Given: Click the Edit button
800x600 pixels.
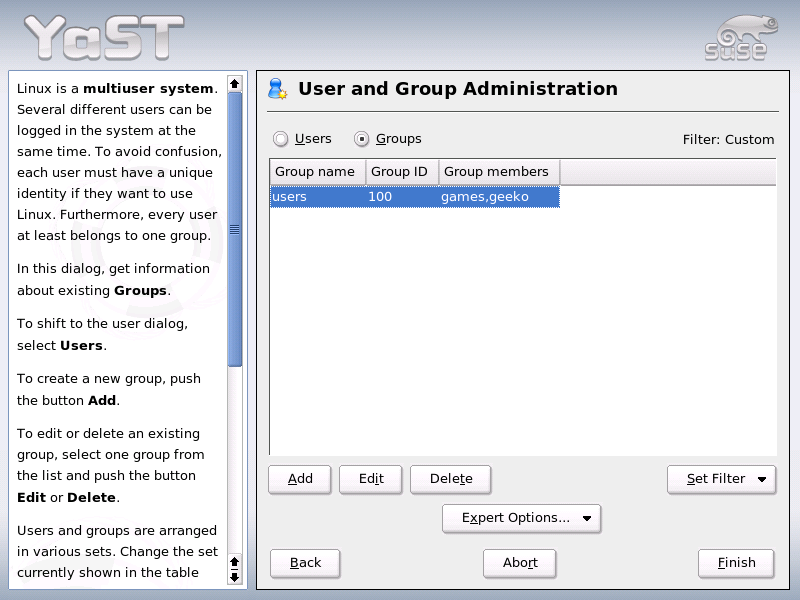Looking at the screenshot, I should pos(371,479).
